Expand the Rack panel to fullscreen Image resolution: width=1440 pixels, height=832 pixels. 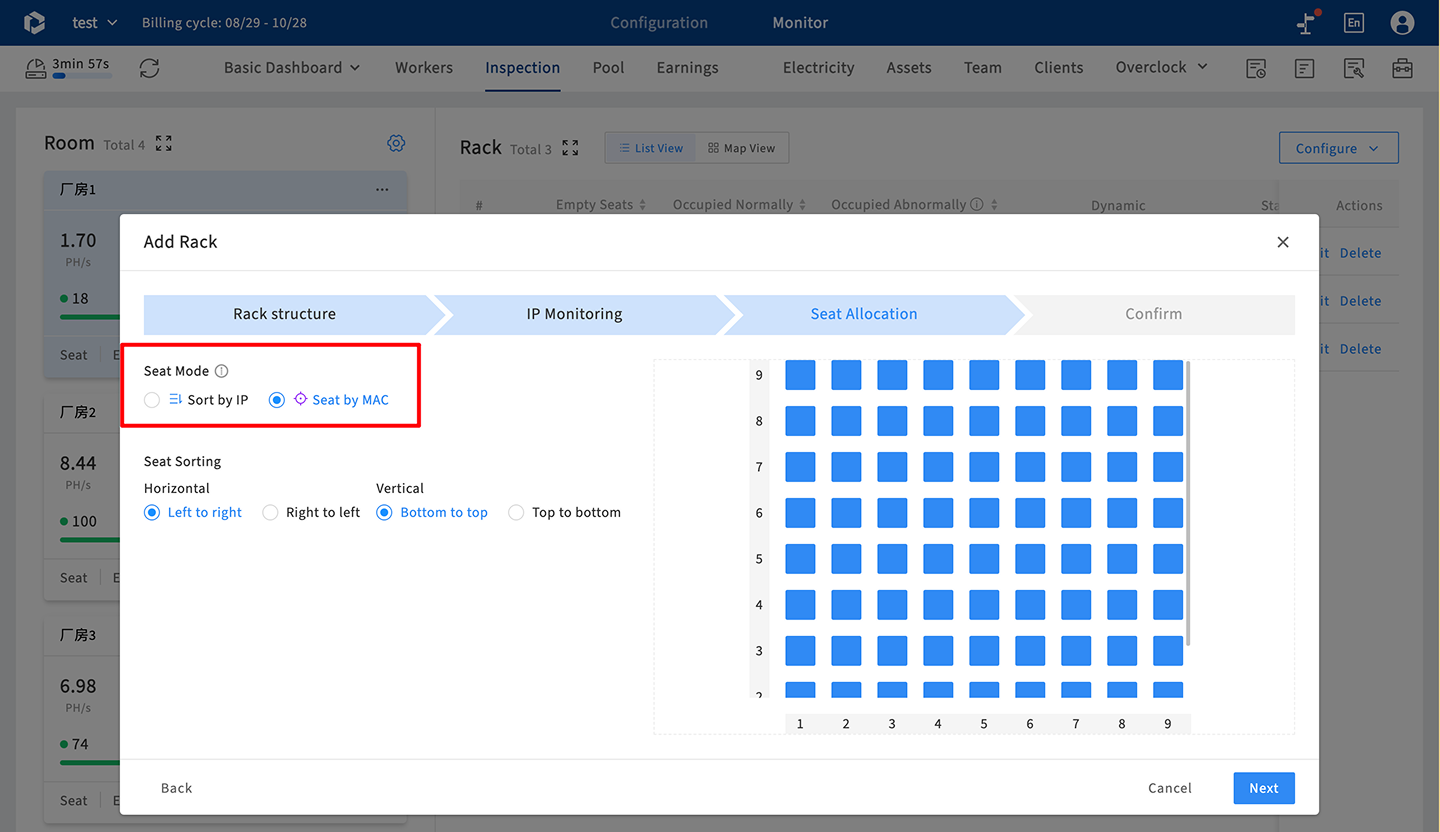click(570, 148)
